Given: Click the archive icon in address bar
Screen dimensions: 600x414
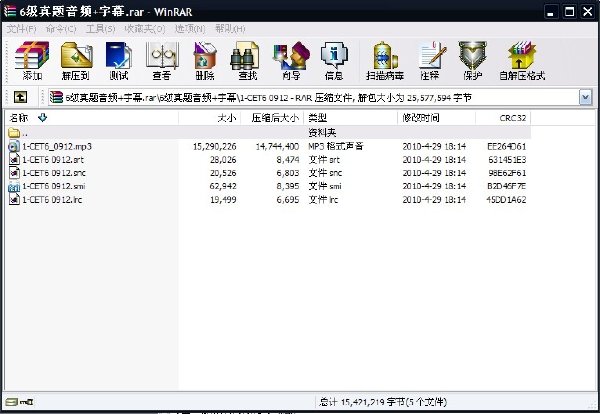Looking at the screenshot, I should pyautogui.click(x=56, y=98).
